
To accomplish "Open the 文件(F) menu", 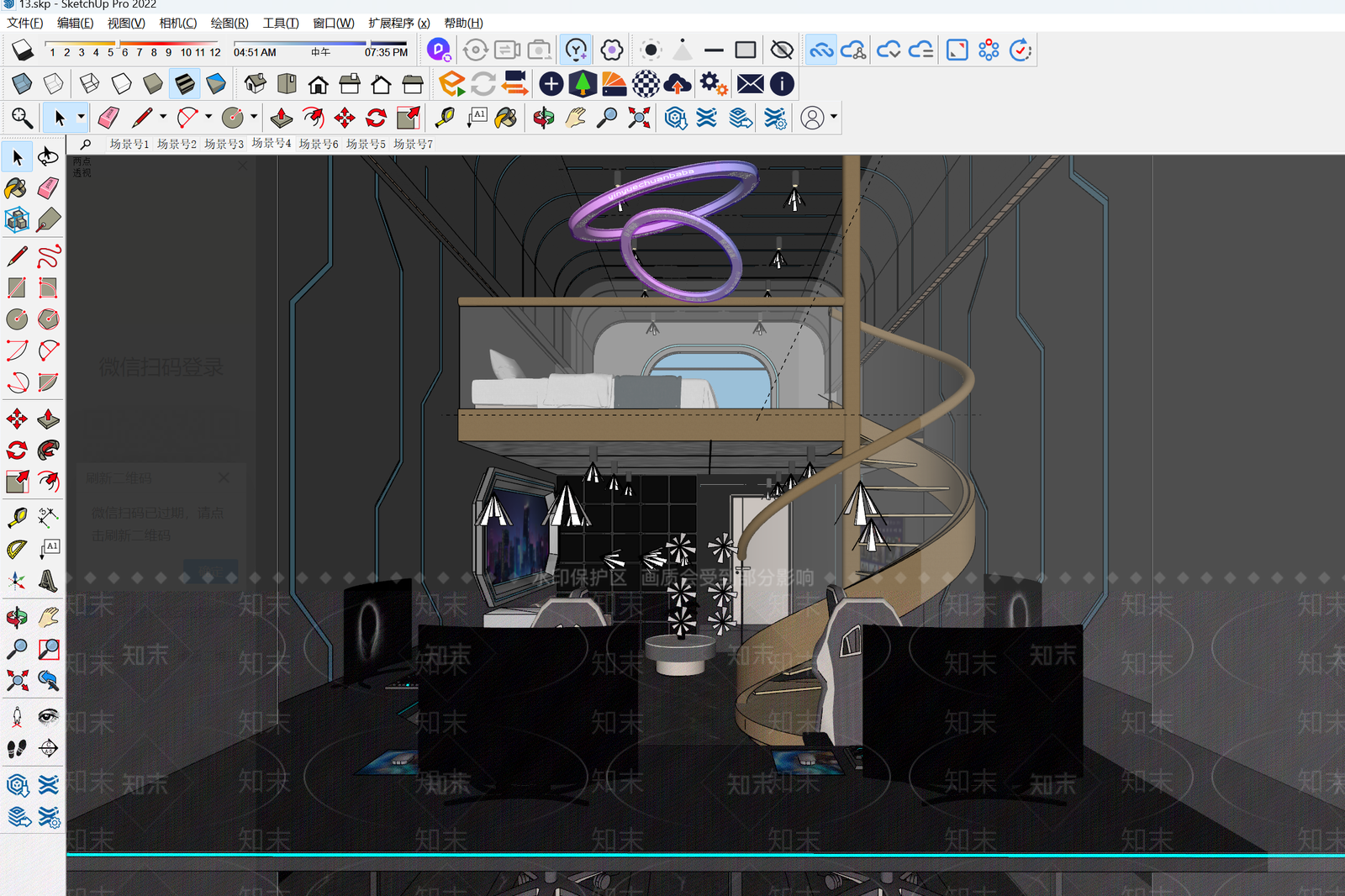I will point(25,24).
